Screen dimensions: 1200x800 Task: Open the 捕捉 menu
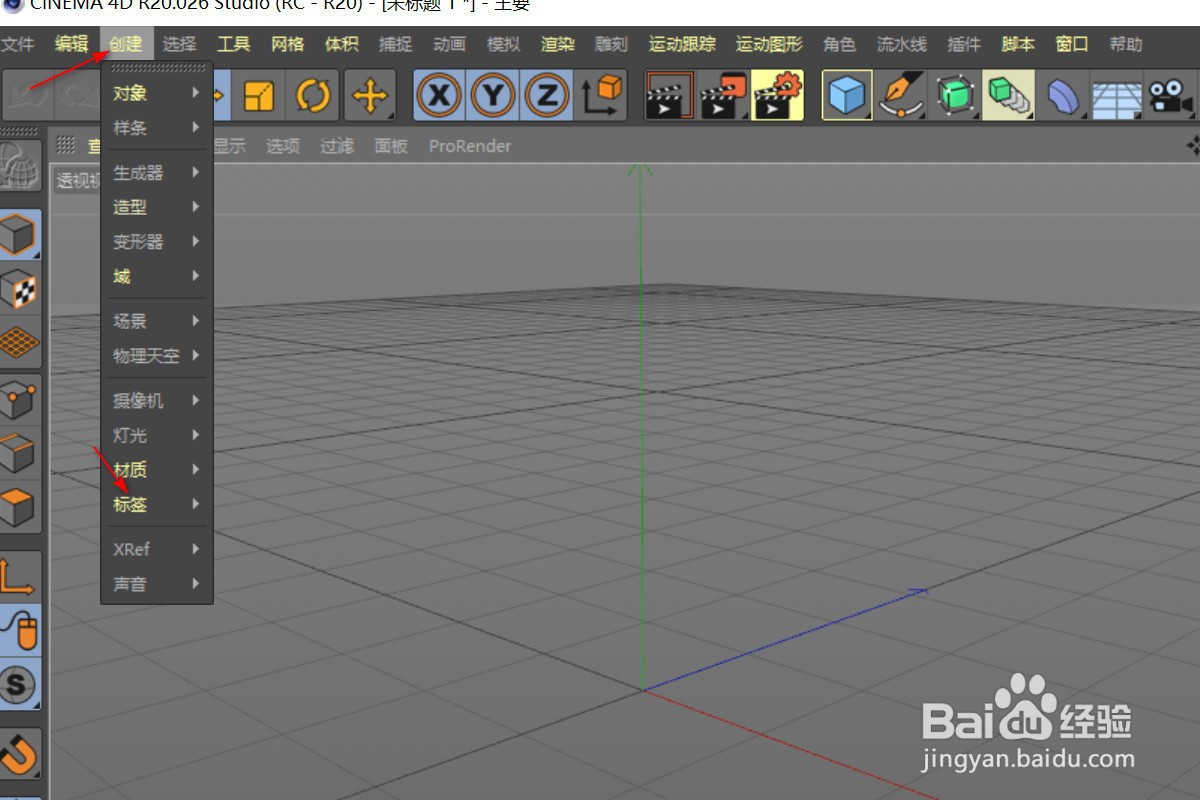[396, 44]
